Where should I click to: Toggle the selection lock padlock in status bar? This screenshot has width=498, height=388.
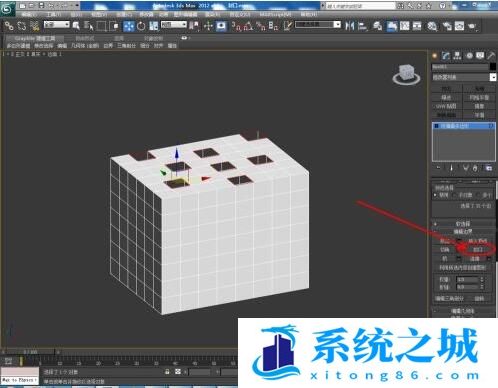pyautogui.click(x=167, y=372)
